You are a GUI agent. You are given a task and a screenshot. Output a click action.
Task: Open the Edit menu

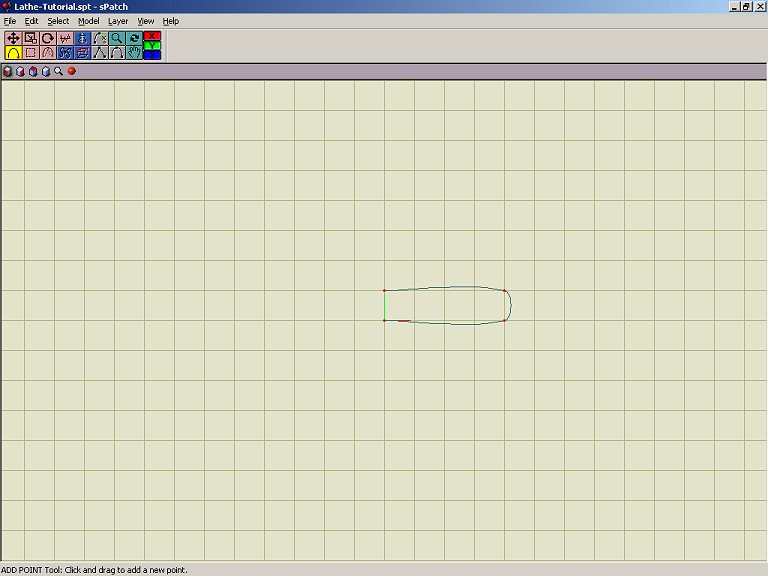point(31,21)
